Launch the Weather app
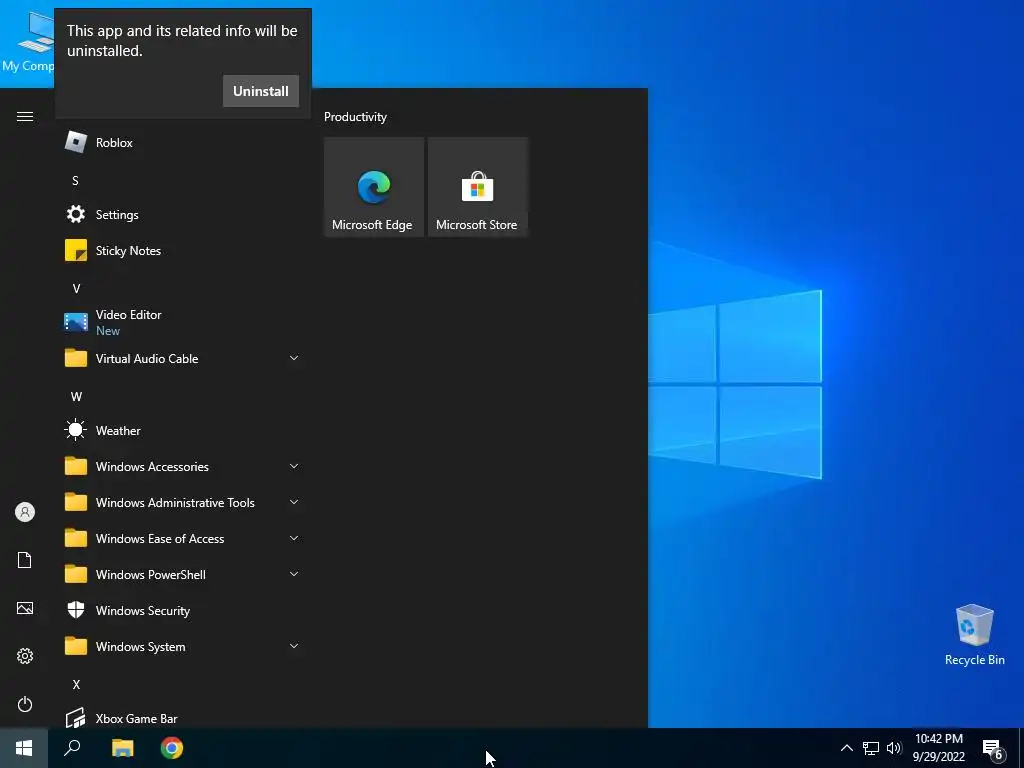Image resolution: width=1024 pixels, height=768 pixels. (183, 430)
